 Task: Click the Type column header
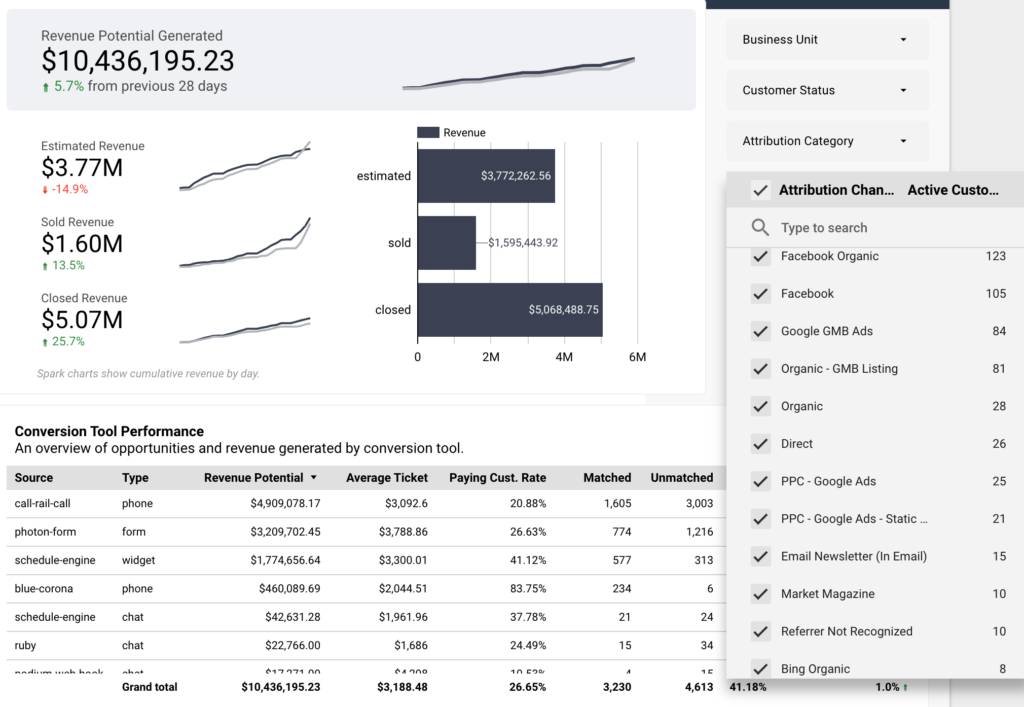135,478
